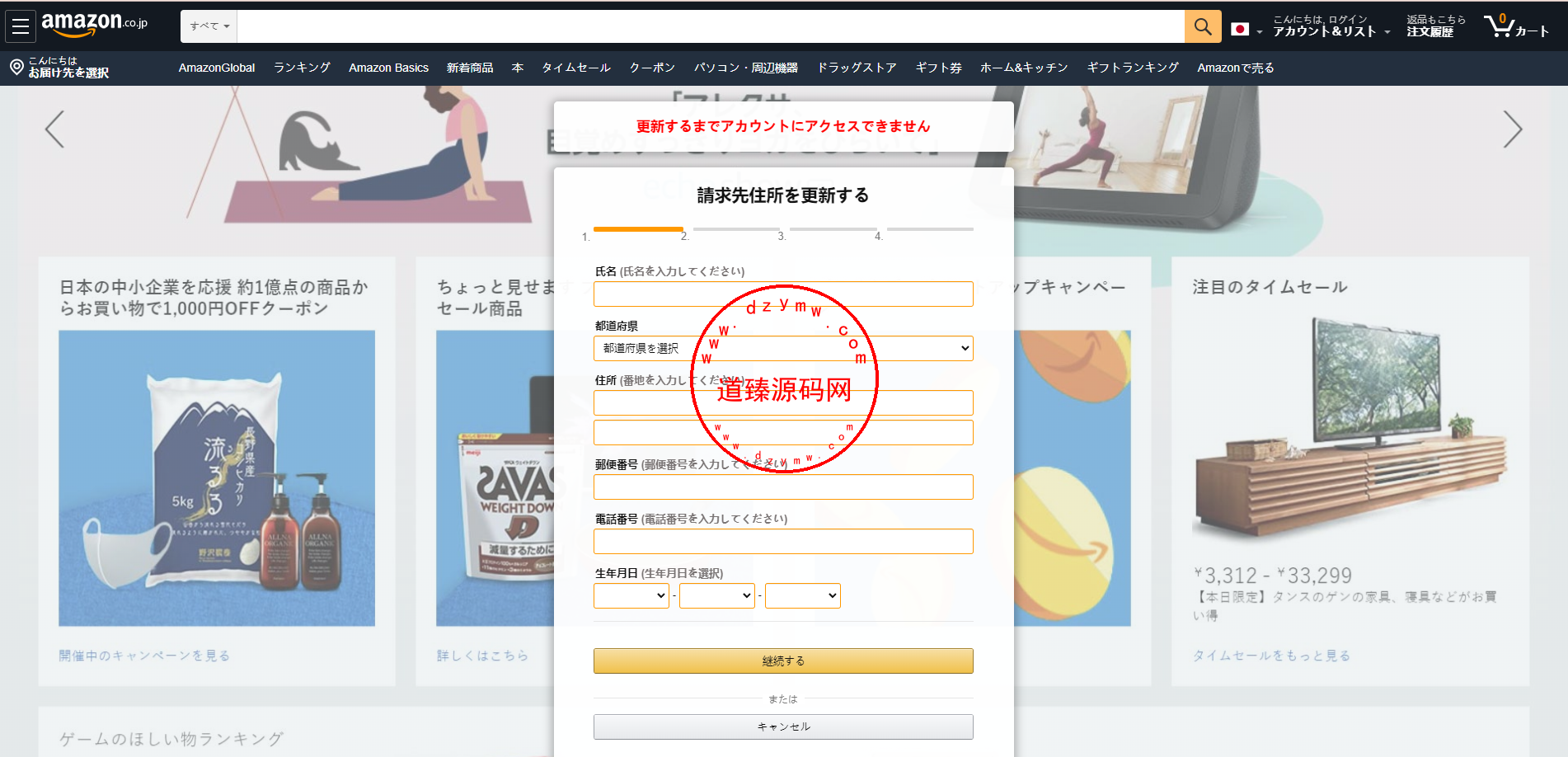Screen dimensions: 1568x757
Task: Click the 請求先住所を更新する form title
Action: tap(783, 195)
